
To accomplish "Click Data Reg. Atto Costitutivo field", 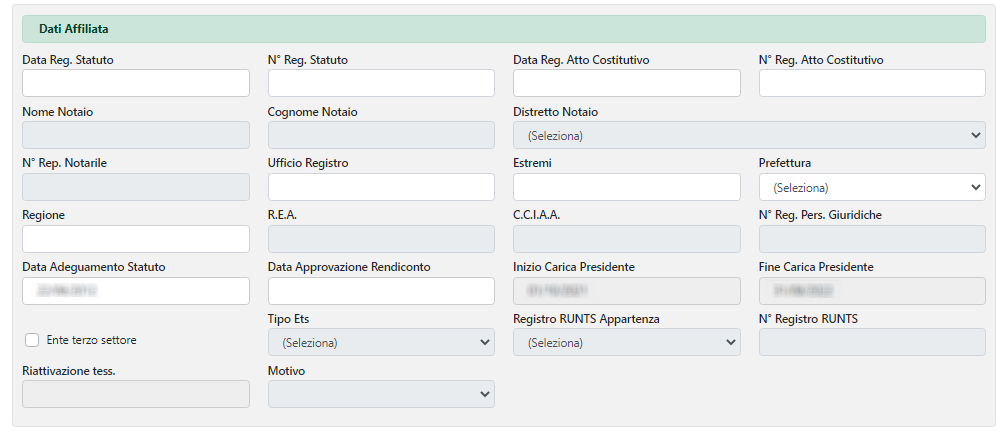I will point(626,83).
